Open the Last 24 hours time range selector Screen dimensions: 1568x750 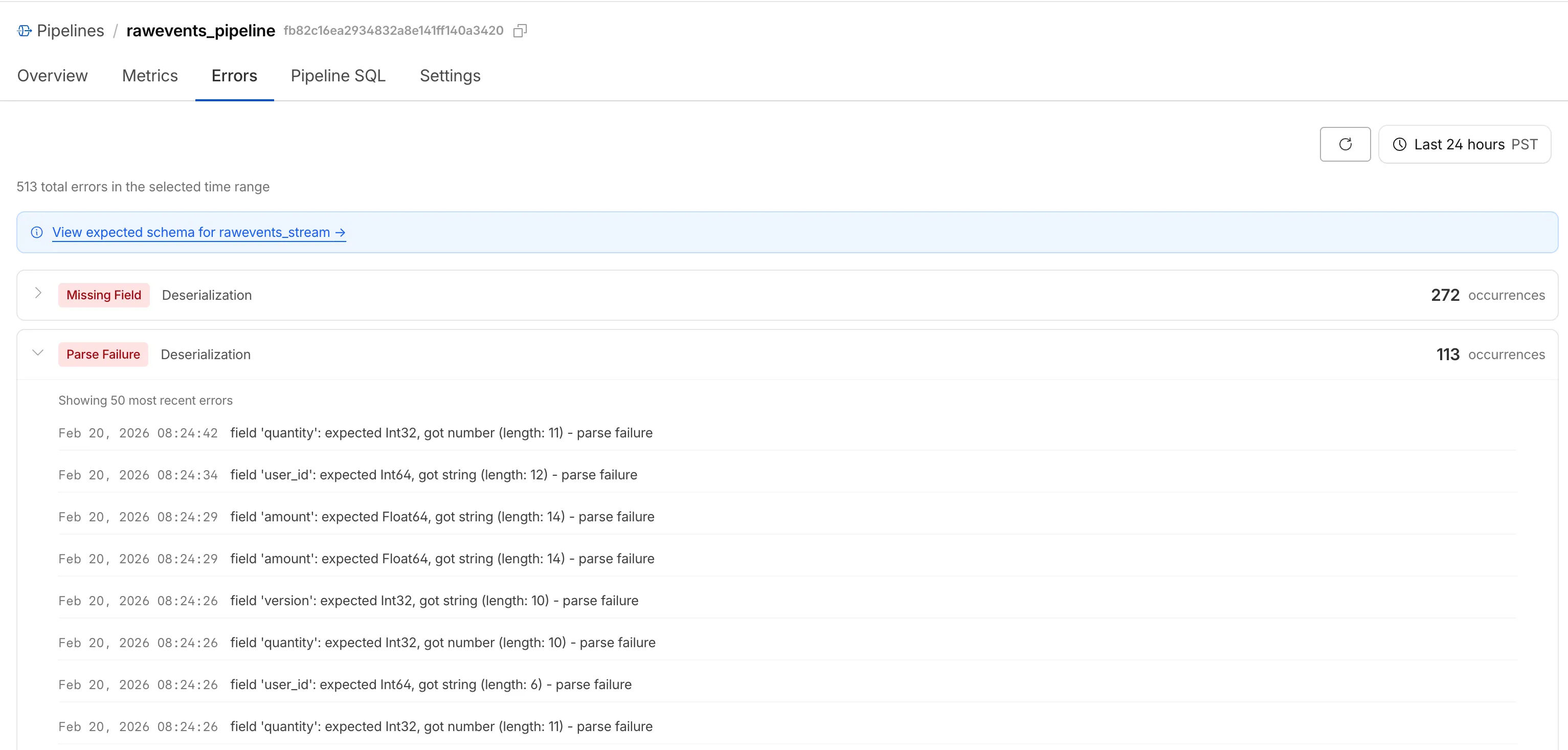click(1465, 144)
